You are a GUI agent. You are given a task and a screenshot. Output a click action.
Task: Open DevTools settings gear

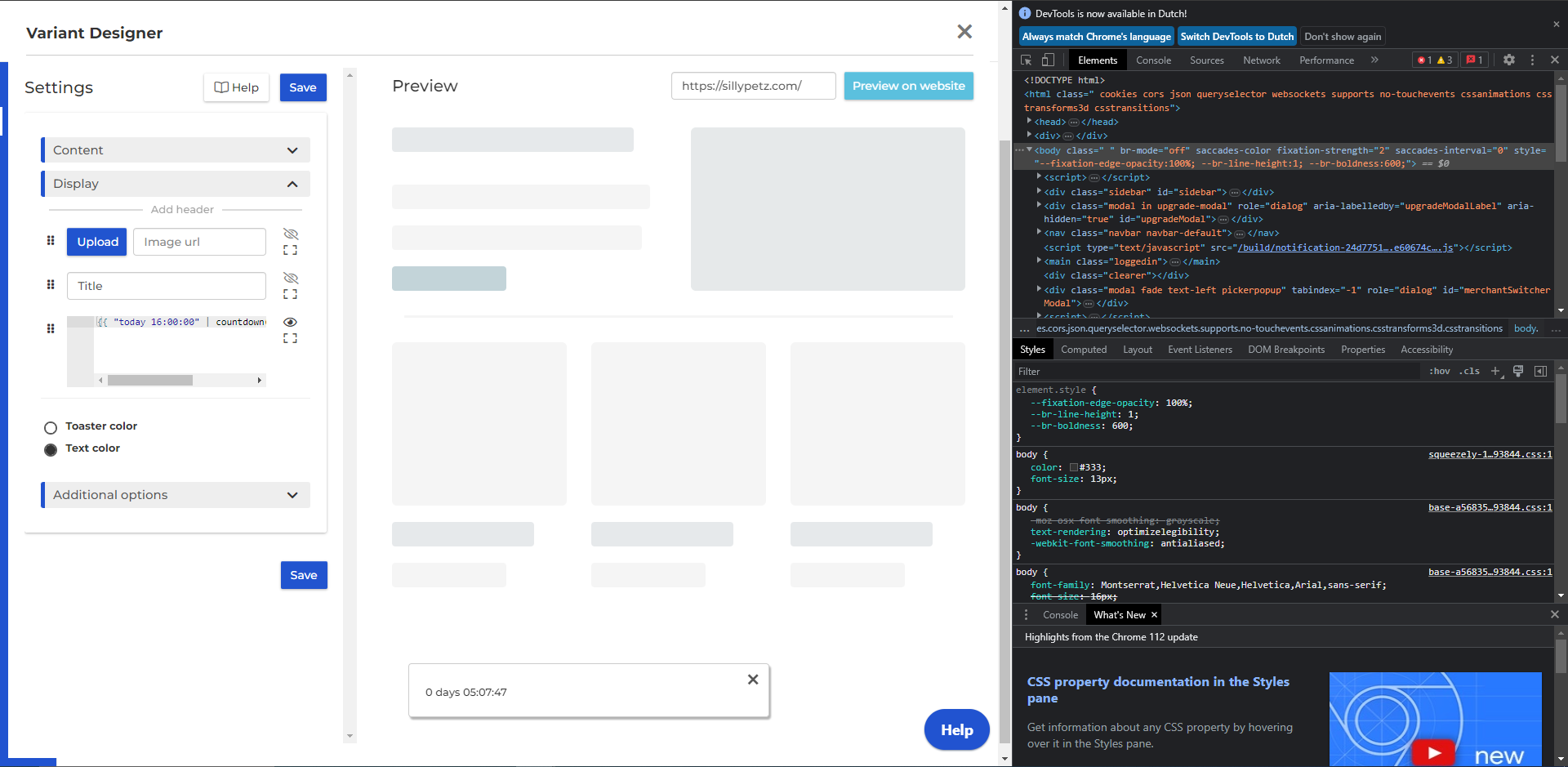1509,60
